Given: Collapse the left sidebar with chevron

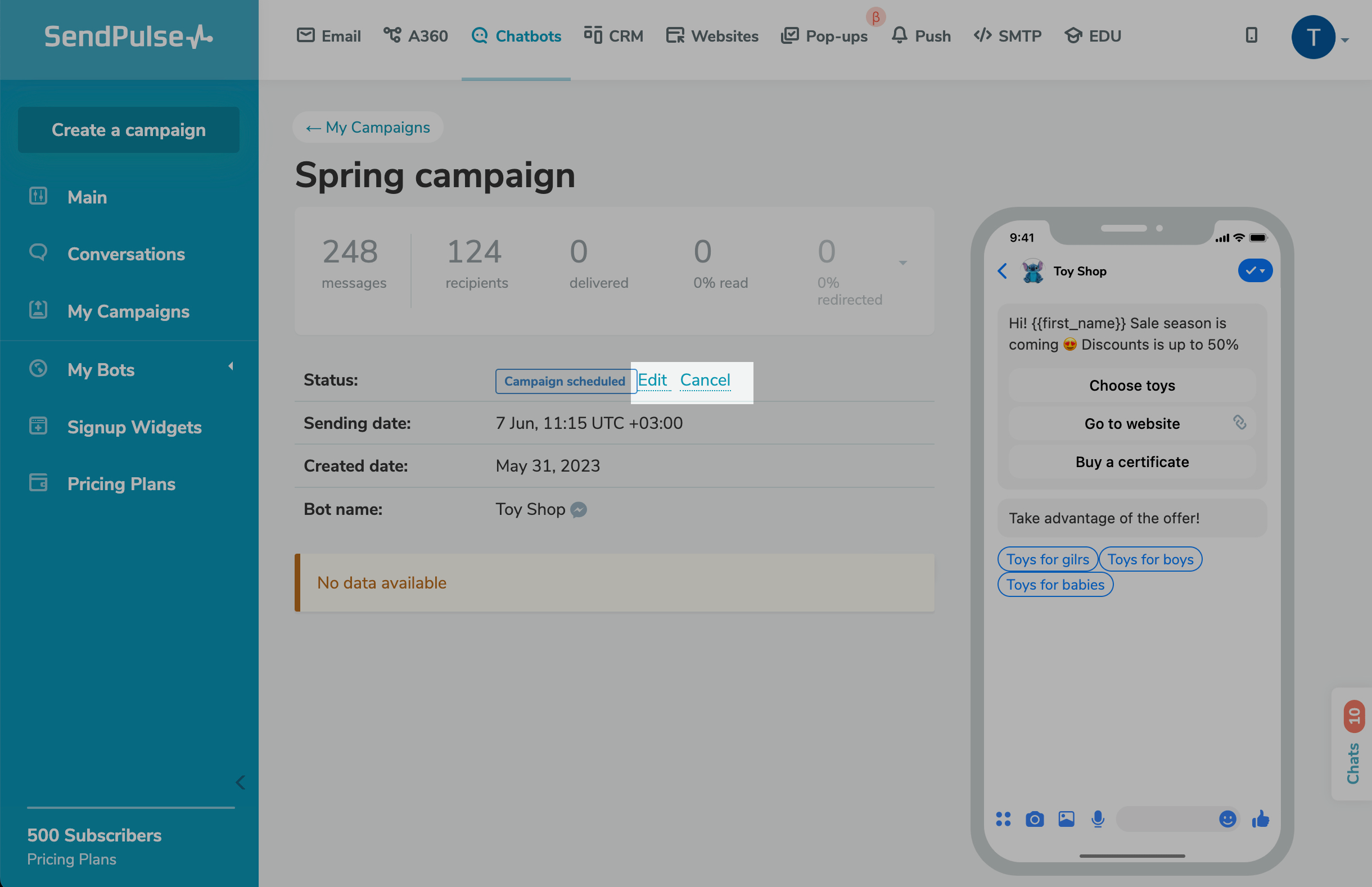Looking at the screenshot, I should [241, 782].
